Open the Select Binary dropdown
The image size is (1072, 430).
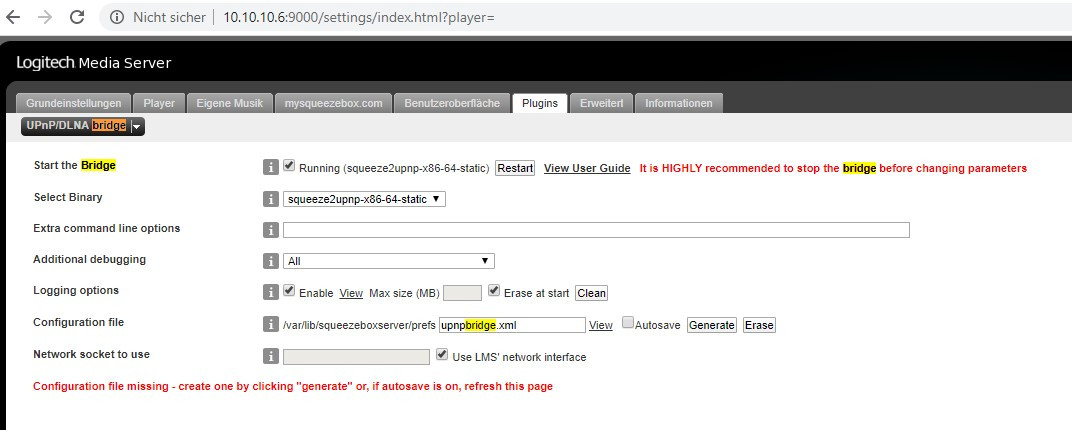[364, 199]
